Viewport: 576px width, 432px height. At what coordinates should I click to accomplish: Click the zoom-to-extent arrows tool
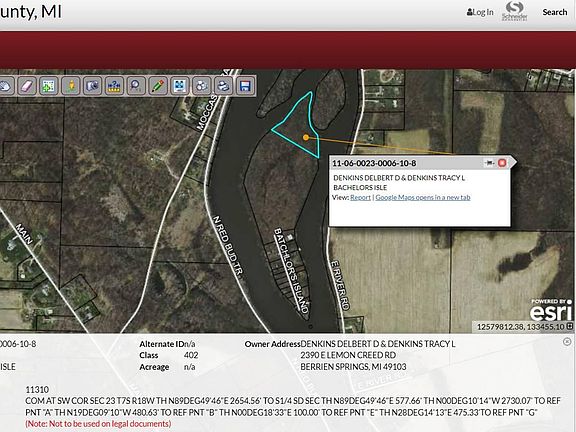(180, 86)
